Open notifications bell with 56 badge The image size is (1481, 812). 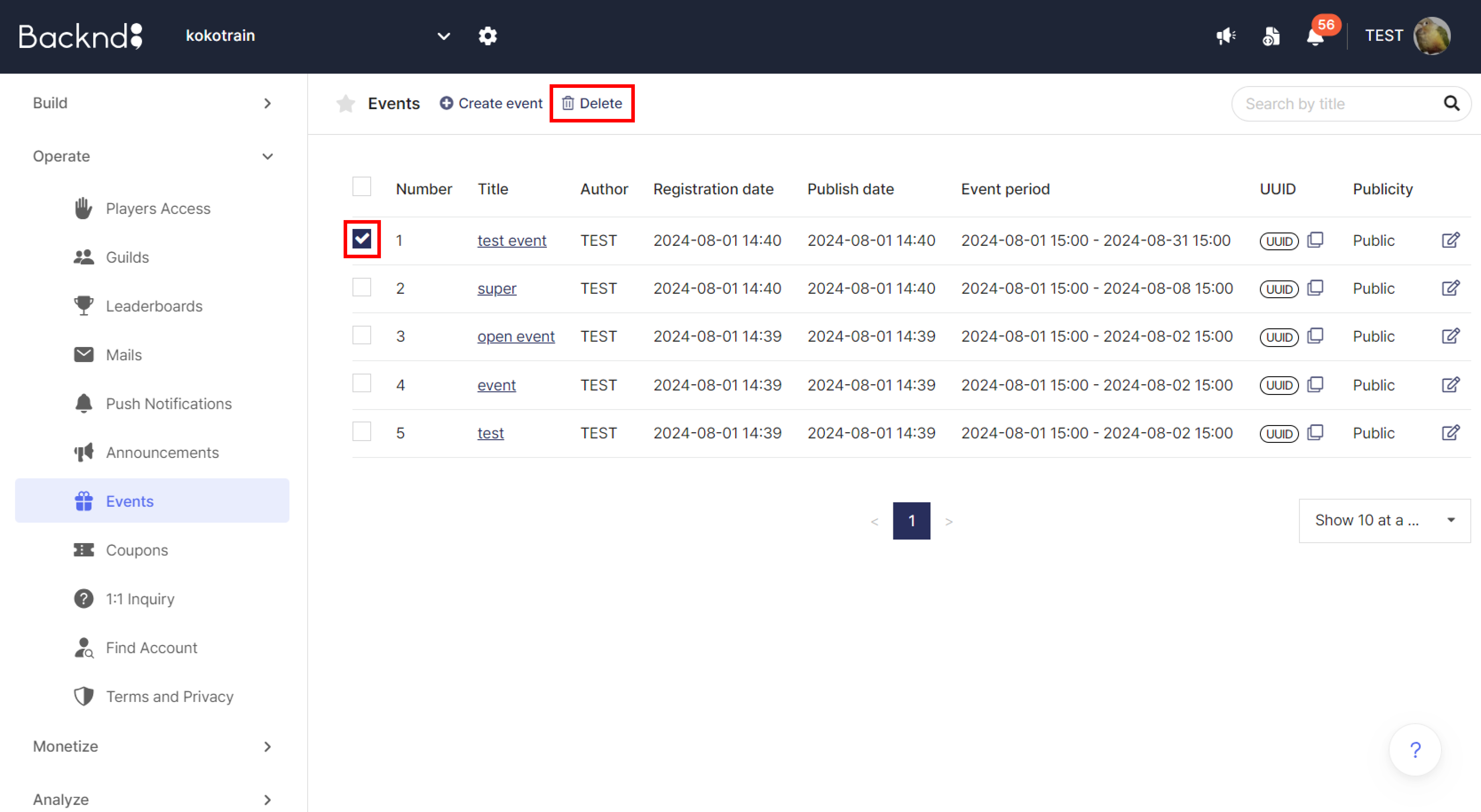point(1315,36)
